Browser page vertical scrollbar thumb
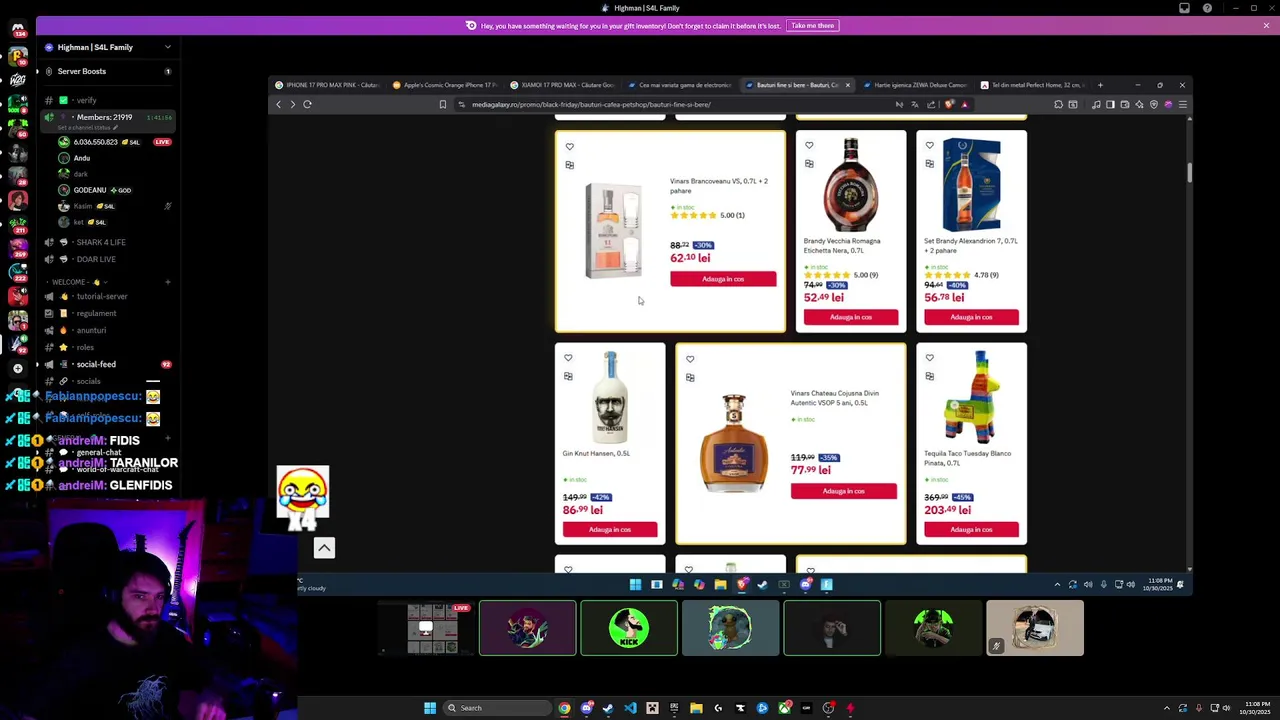The image size is (1280, 720). pyautogui.click(x=1189, y=173)
